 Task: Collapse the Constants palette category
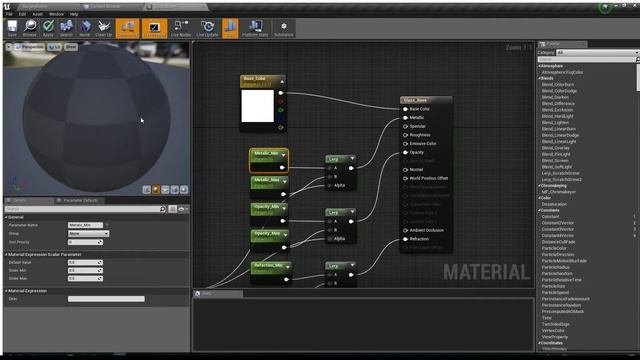[540, 211]
